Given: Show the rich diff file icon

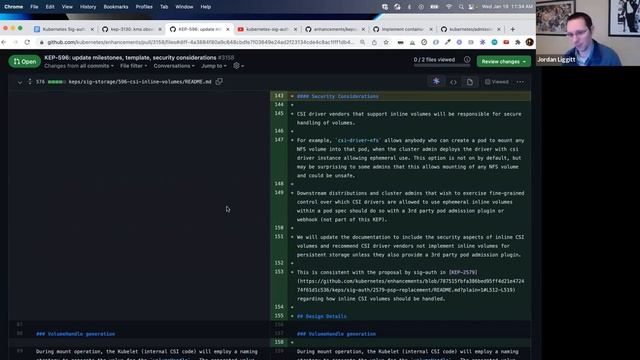Looking at the screenshot, I should point(470,82).
